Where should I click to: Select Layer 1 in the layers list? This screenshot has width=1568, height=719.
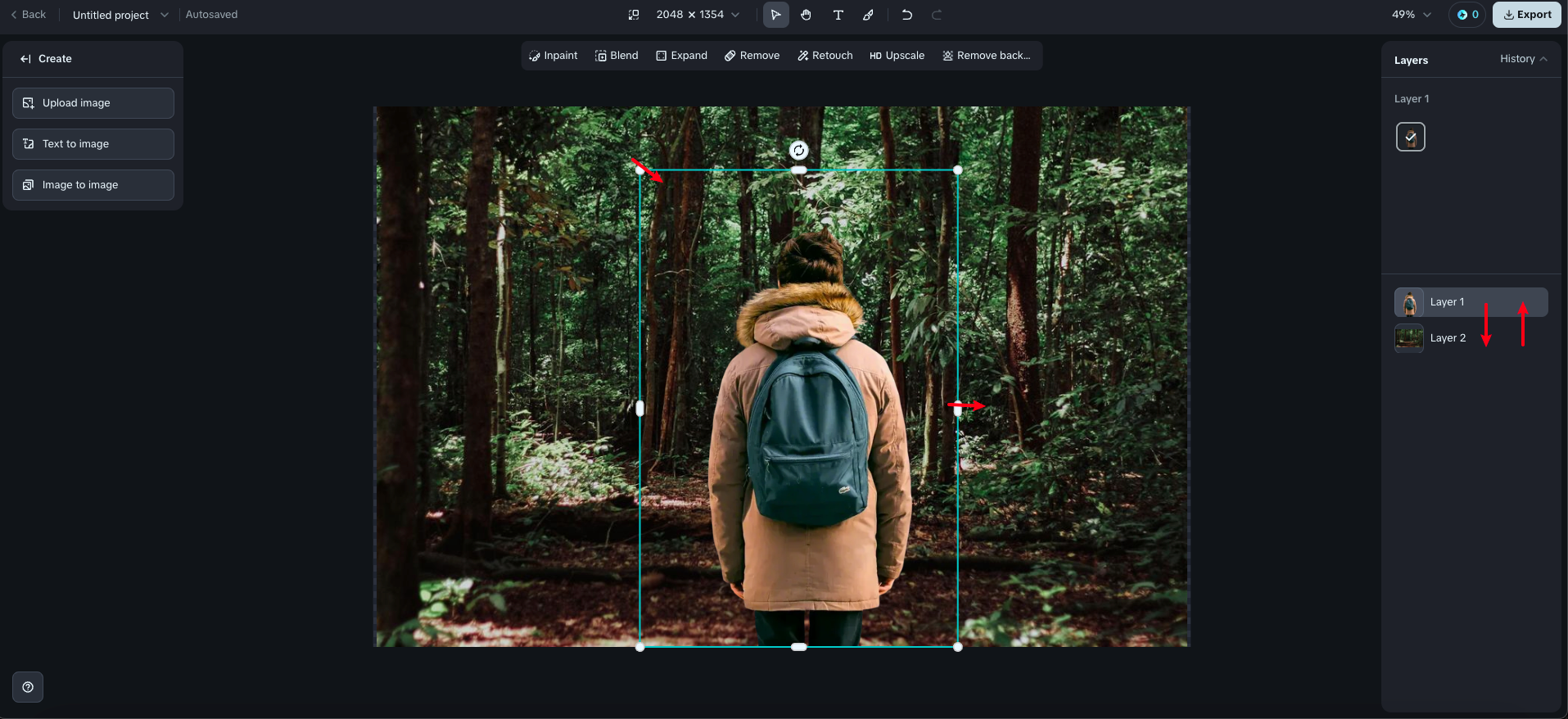pyautogui.click(x=1471, y=302)
